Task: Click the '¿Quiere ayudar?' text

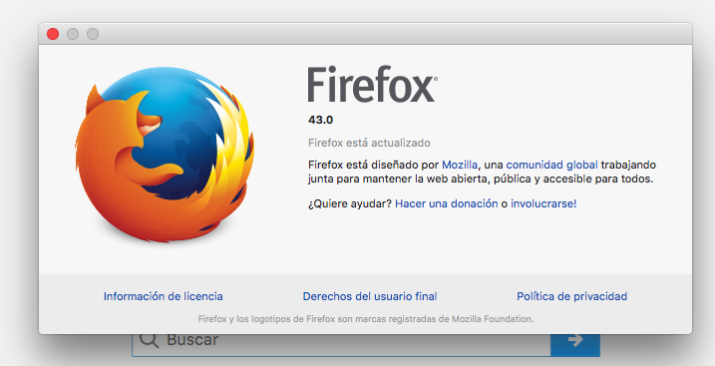Action: pyautogui.click(x=350, y=203)
